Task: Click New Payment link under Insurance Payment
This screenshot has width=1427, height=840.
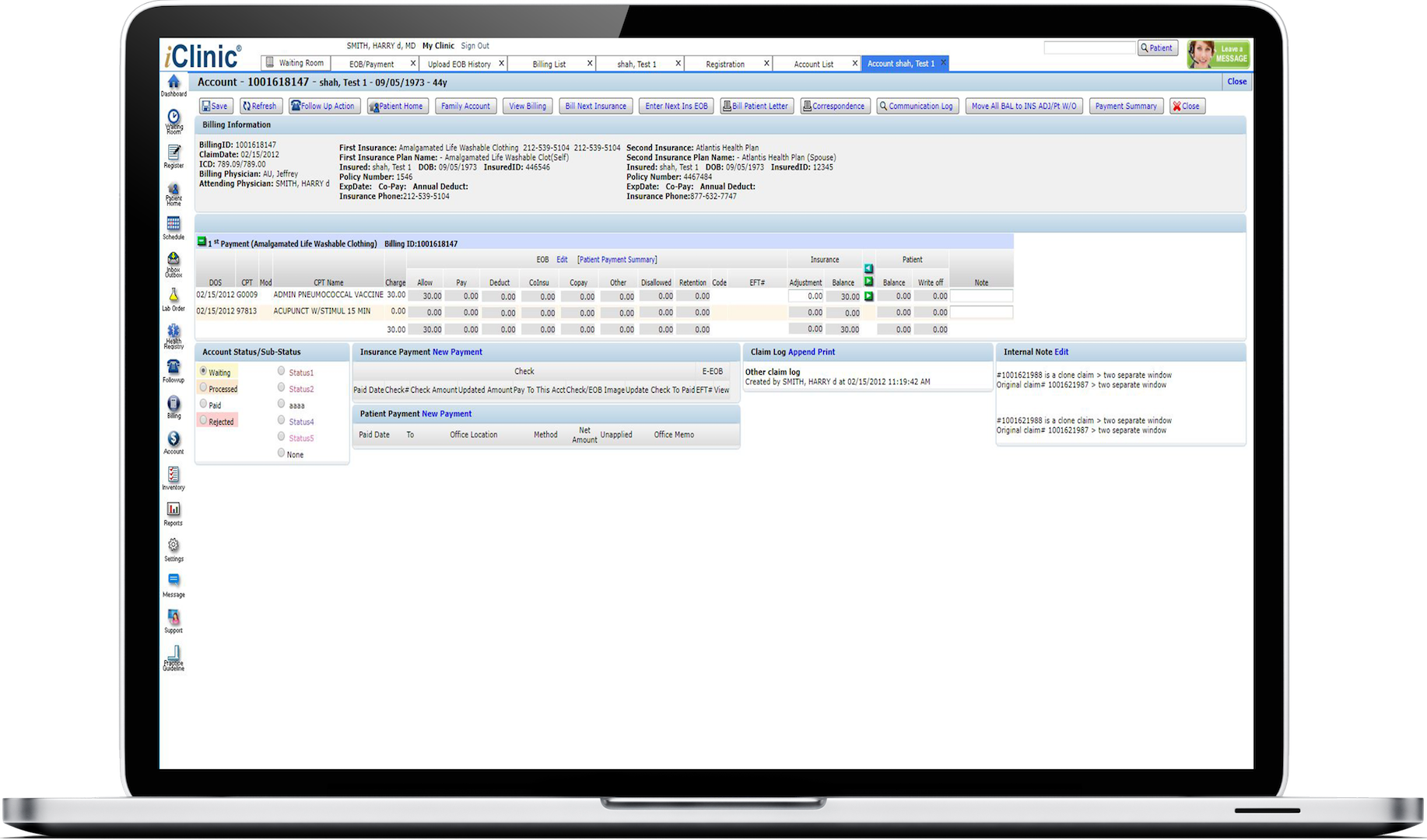Action: click(457, 352)
